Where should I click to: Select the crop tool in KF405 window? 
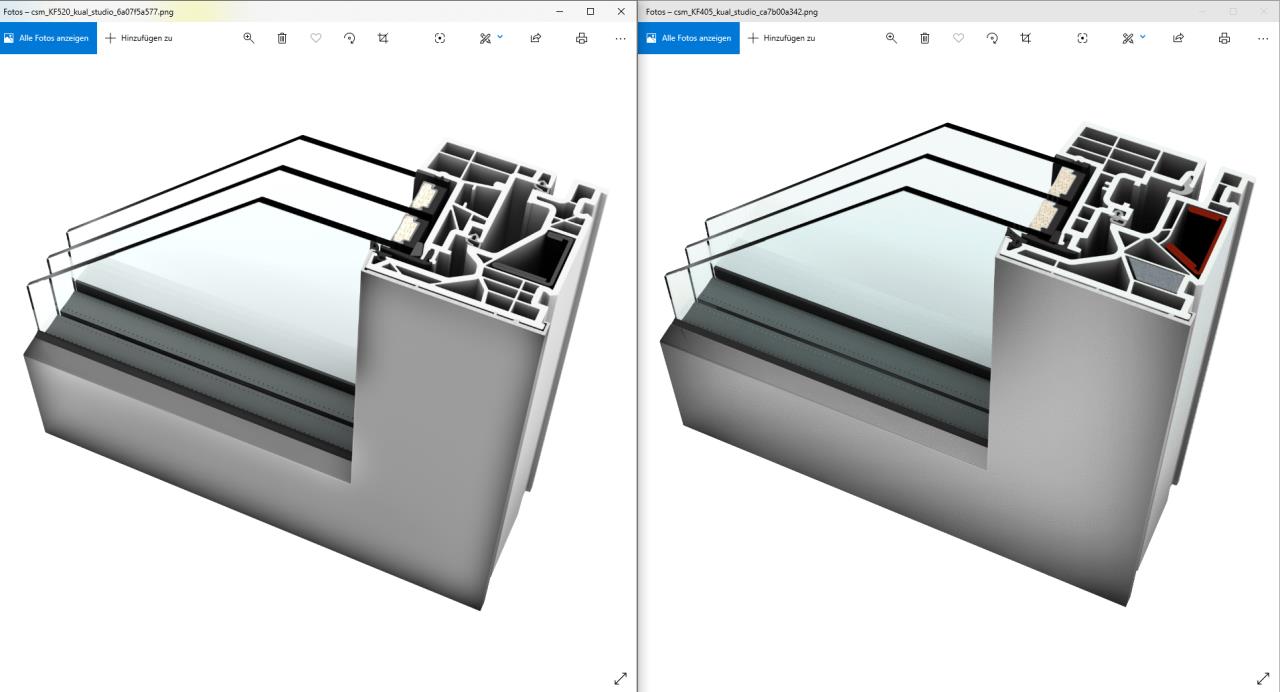coord(1025,38)
